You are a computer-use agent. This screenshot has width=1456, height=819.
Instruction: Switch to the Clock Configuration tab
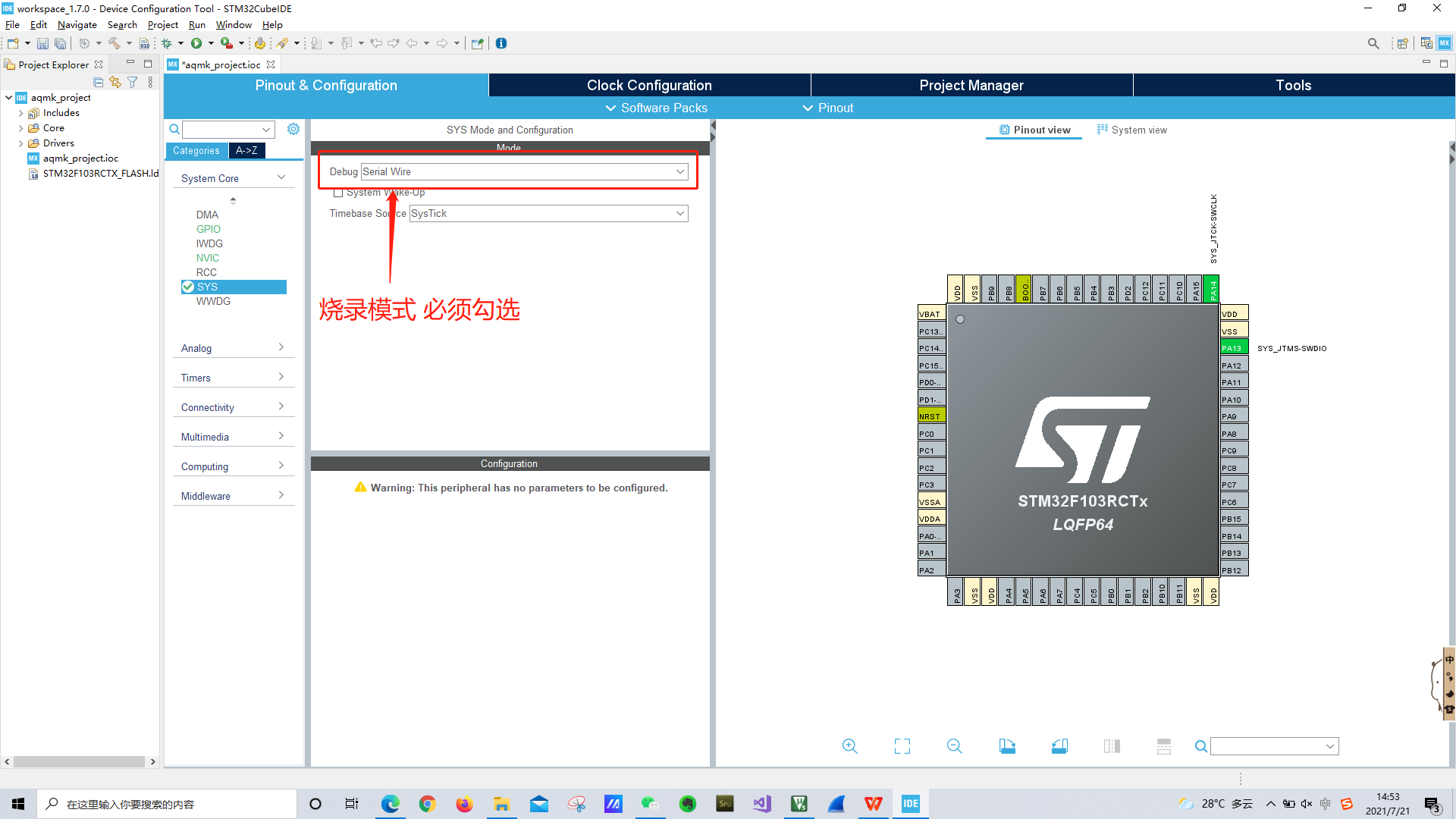[649, 85]
